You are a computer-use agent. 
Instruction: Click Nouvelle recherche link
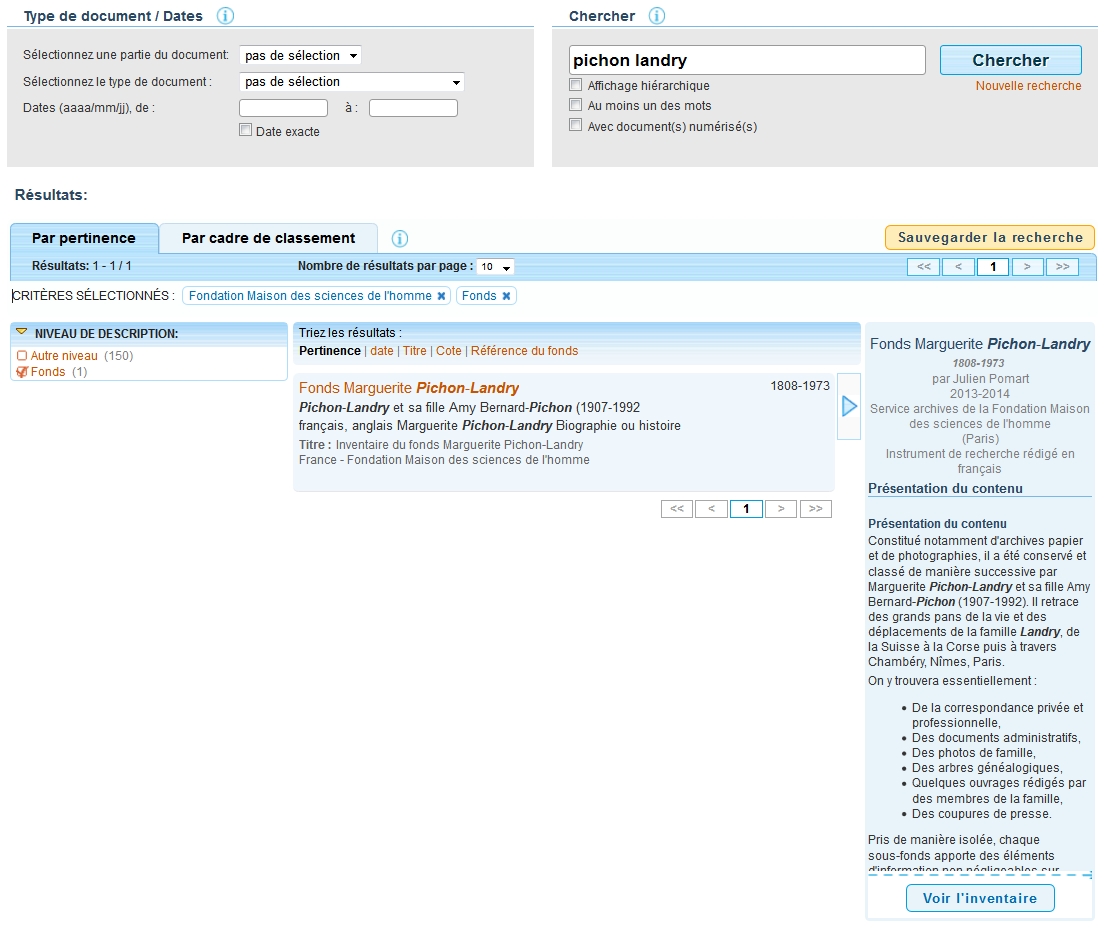tap(1028, 86)
